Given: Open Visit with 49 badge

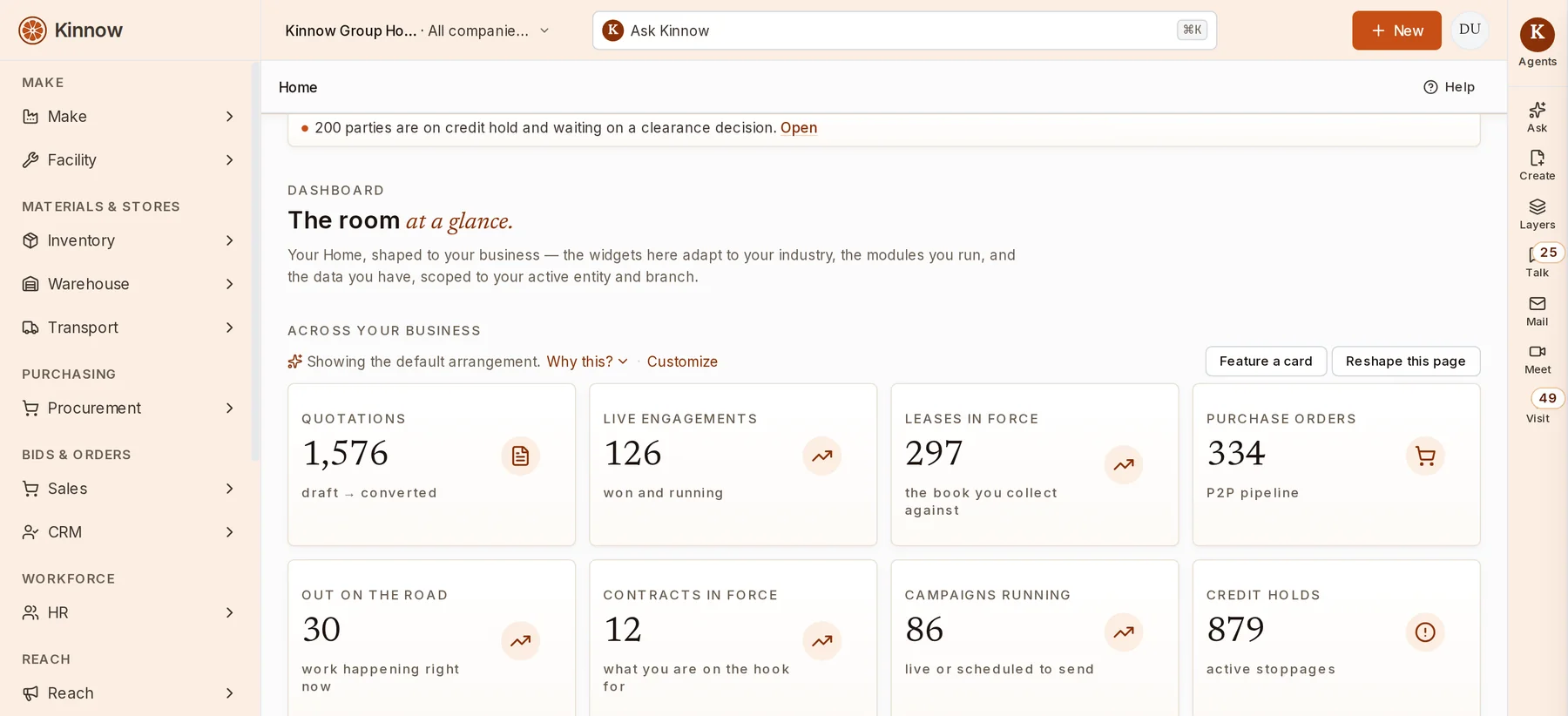Looking at the screenshot, I should tap(1537, 407).
